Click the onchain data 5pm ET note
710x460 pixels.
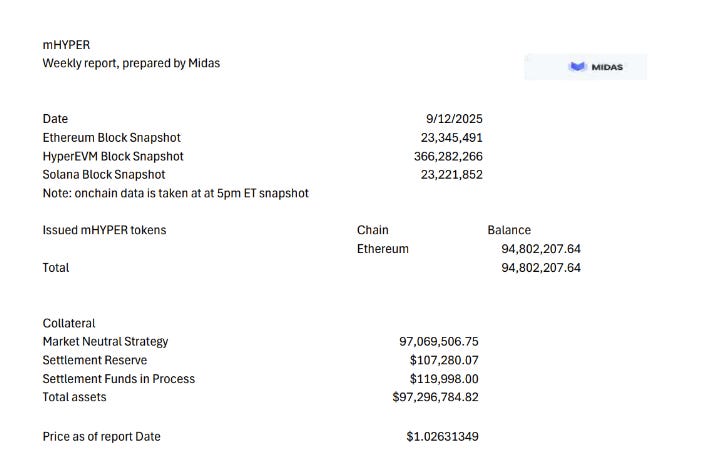pyautogui.click(x=176, y=193)
